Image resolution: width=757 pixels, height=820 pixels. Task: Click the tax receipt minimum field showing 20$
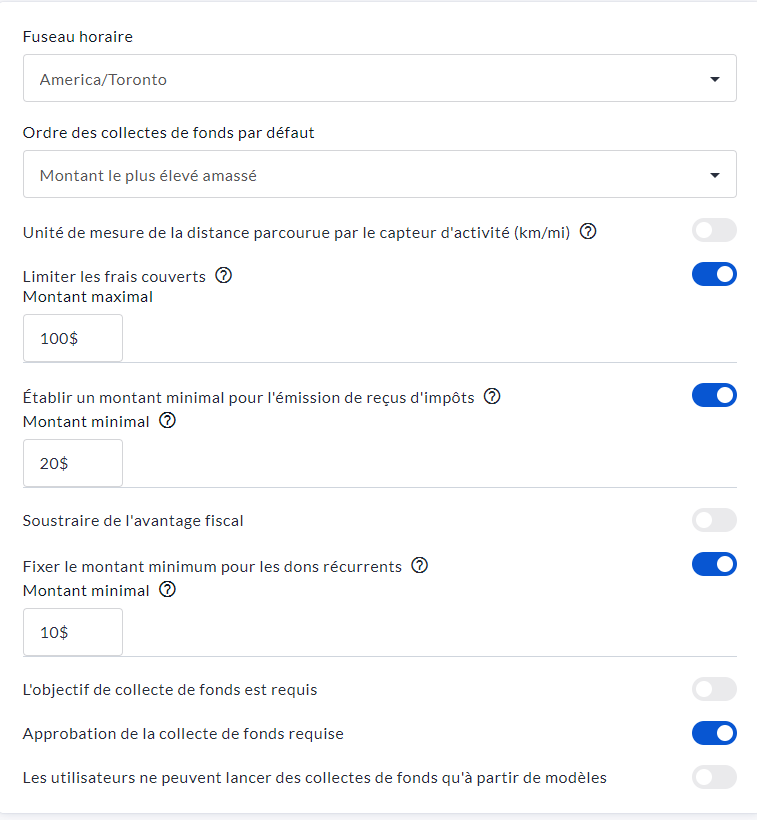coord(73,463)
